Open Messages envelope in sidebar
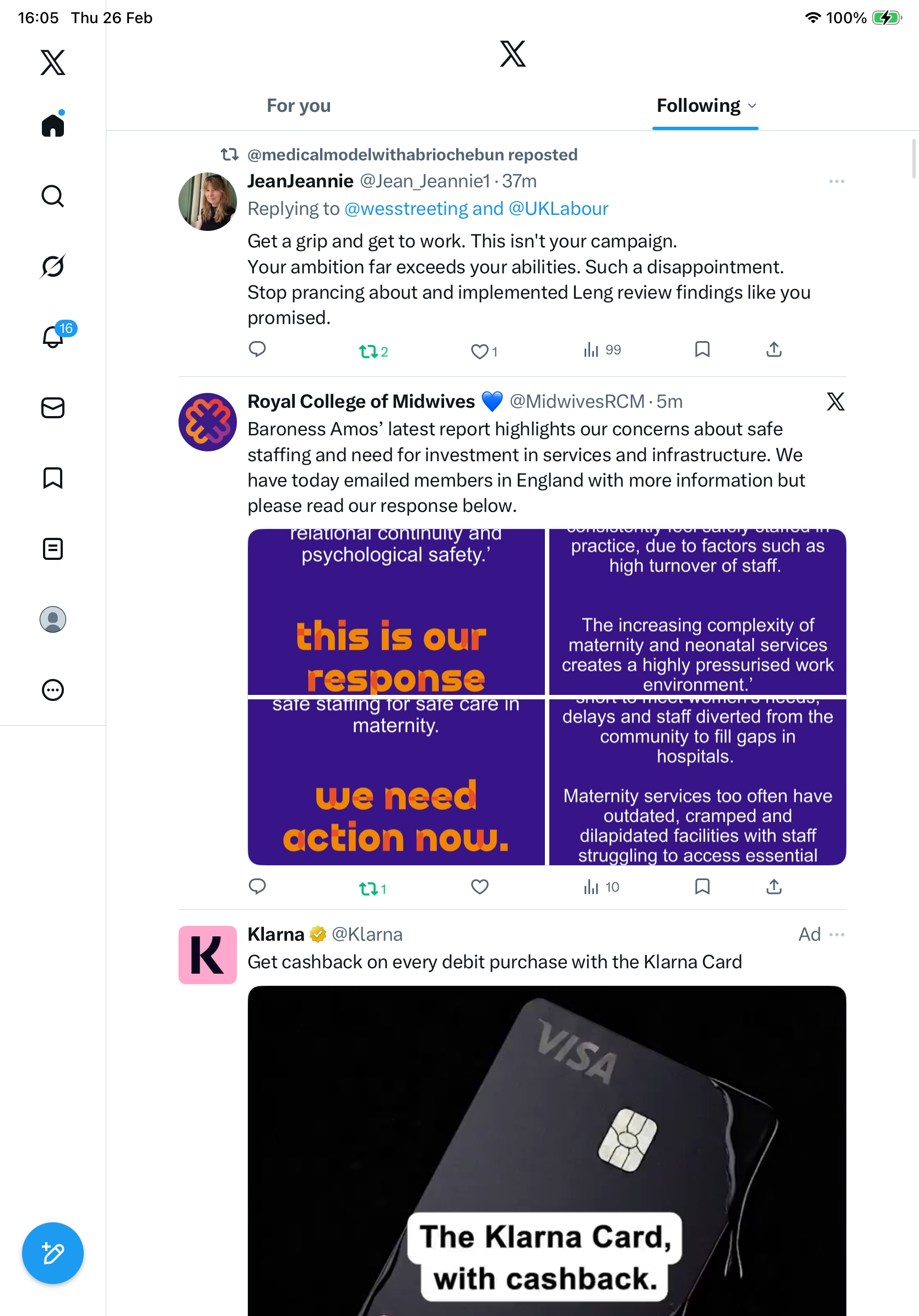 coord(53,407)
